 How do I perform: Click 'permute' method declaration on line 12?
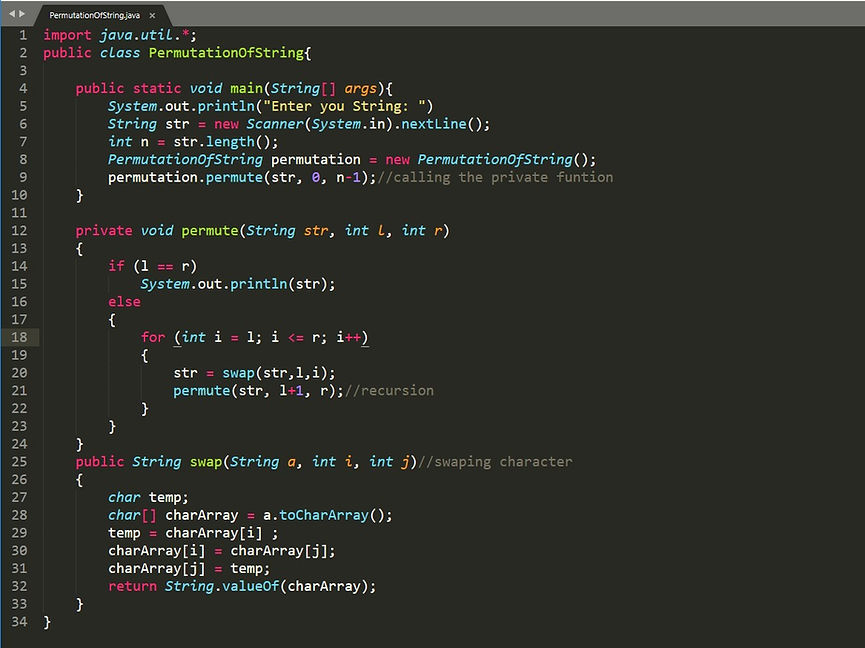click(x=210, y=231)
